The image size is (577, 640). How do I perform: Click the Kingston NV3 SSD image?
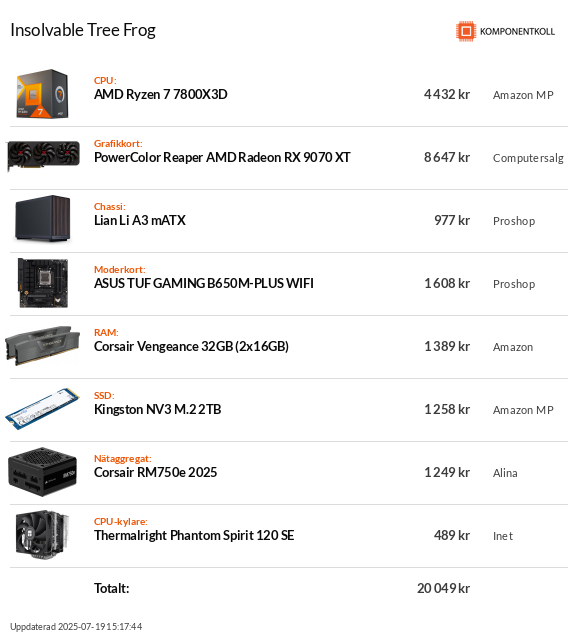tap(42, 409)
